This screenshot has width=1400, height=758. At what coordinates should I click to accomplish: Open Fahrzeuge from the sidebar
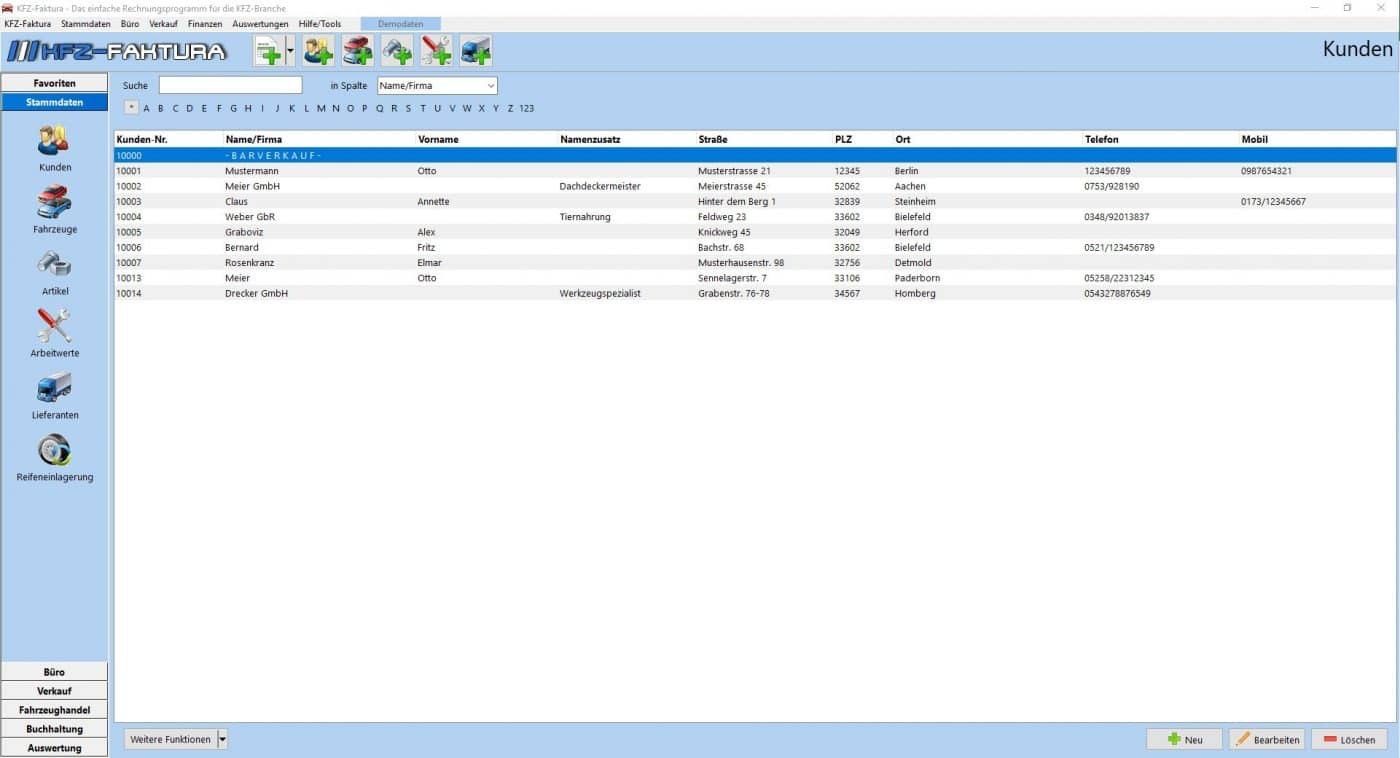tap(54, 210)
